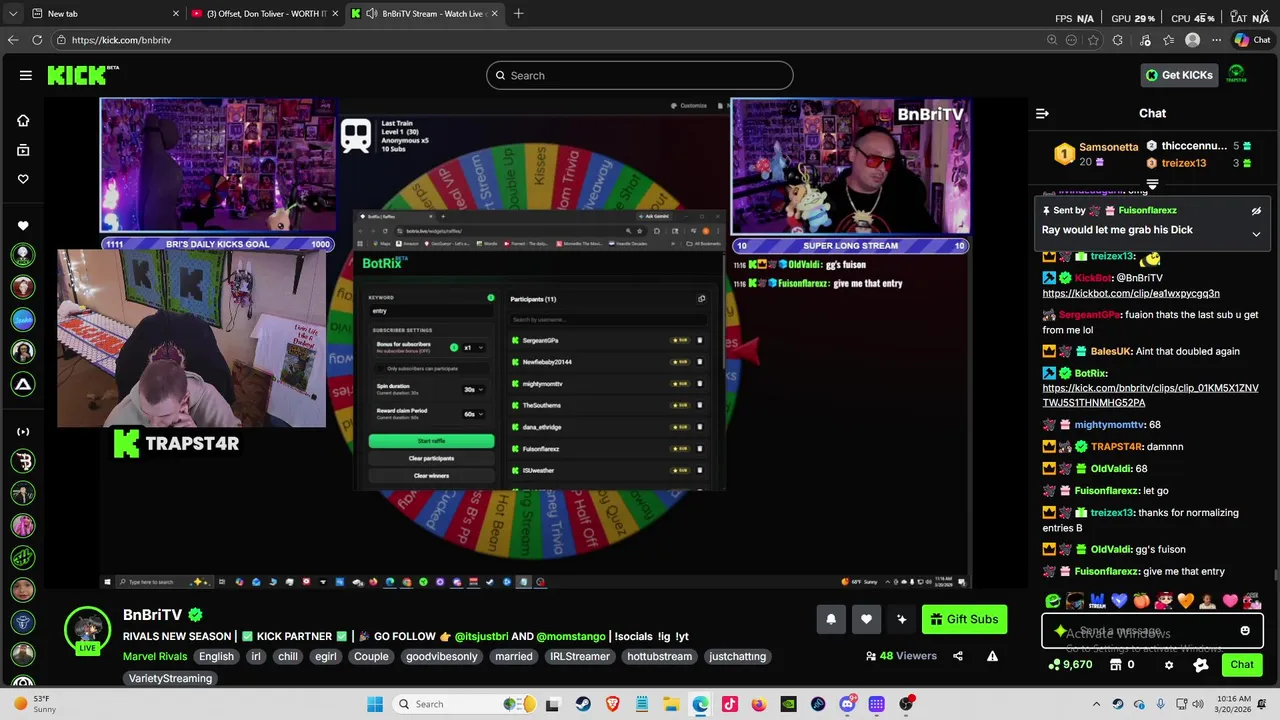Expand the chat leaderboard arrow
Viewport: 1280px width, 720px height.
(1152, 184)
